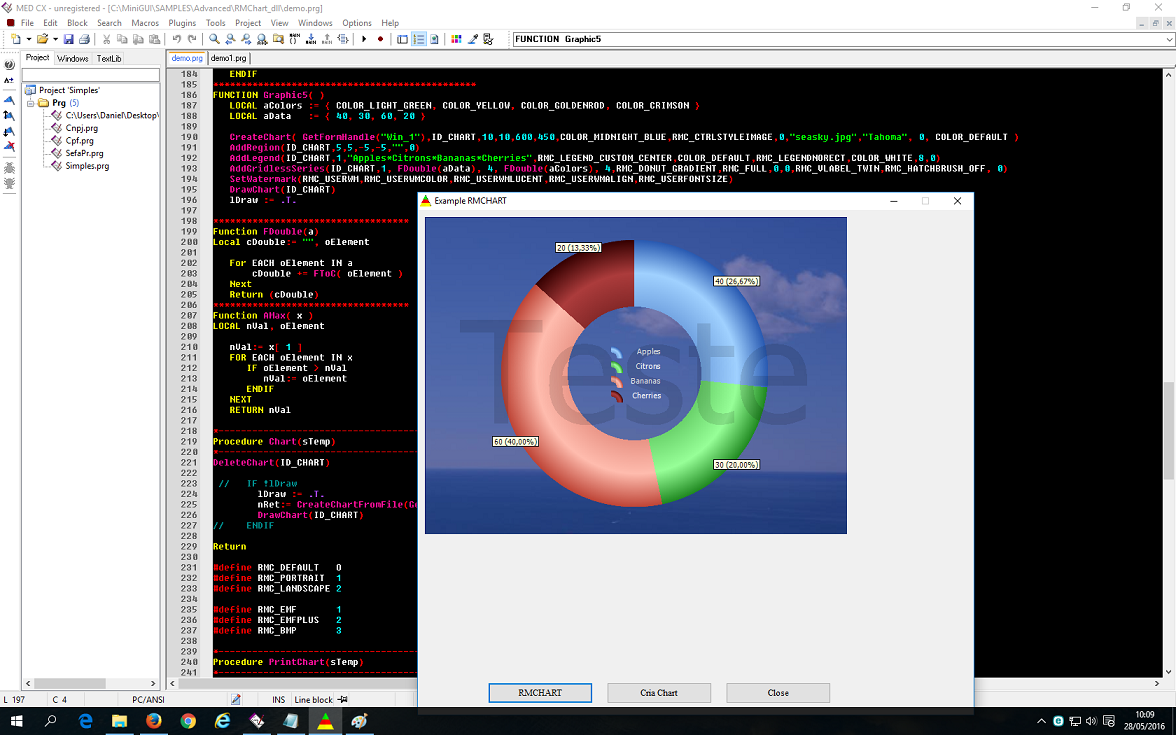Click the Find magnifier toolbar icon
1176x735 pixels.
coord(214,39)
